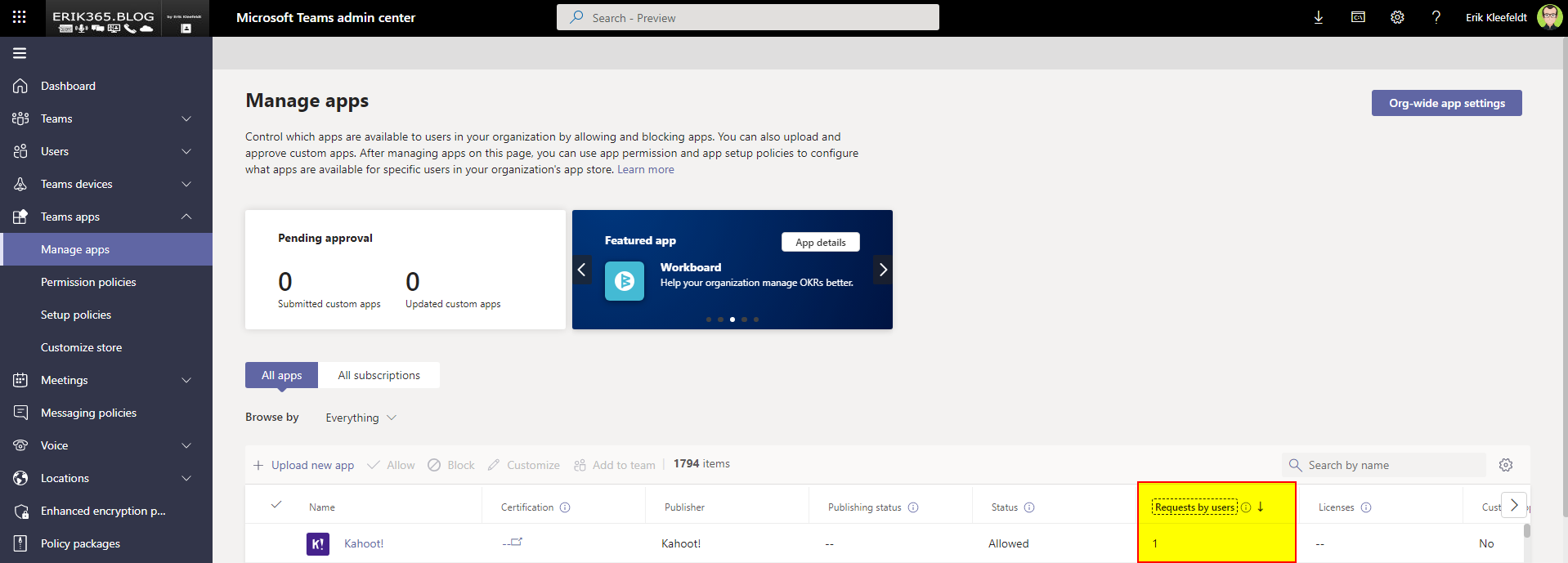
Task: Follow the Learn more link
Action: tap(645, 169)
